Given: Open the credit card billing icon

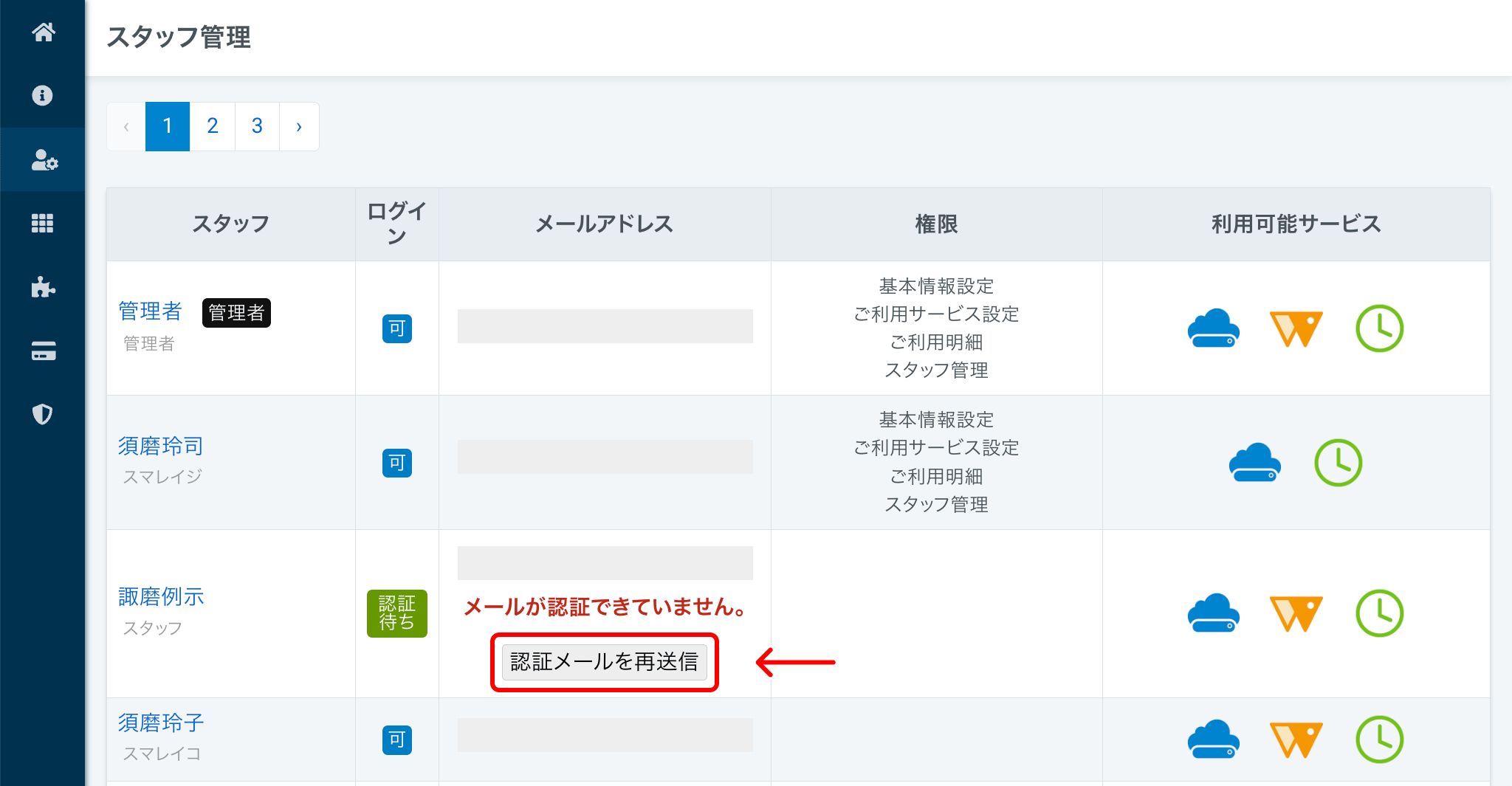Looking at the screenshot, I should (43, 351).
